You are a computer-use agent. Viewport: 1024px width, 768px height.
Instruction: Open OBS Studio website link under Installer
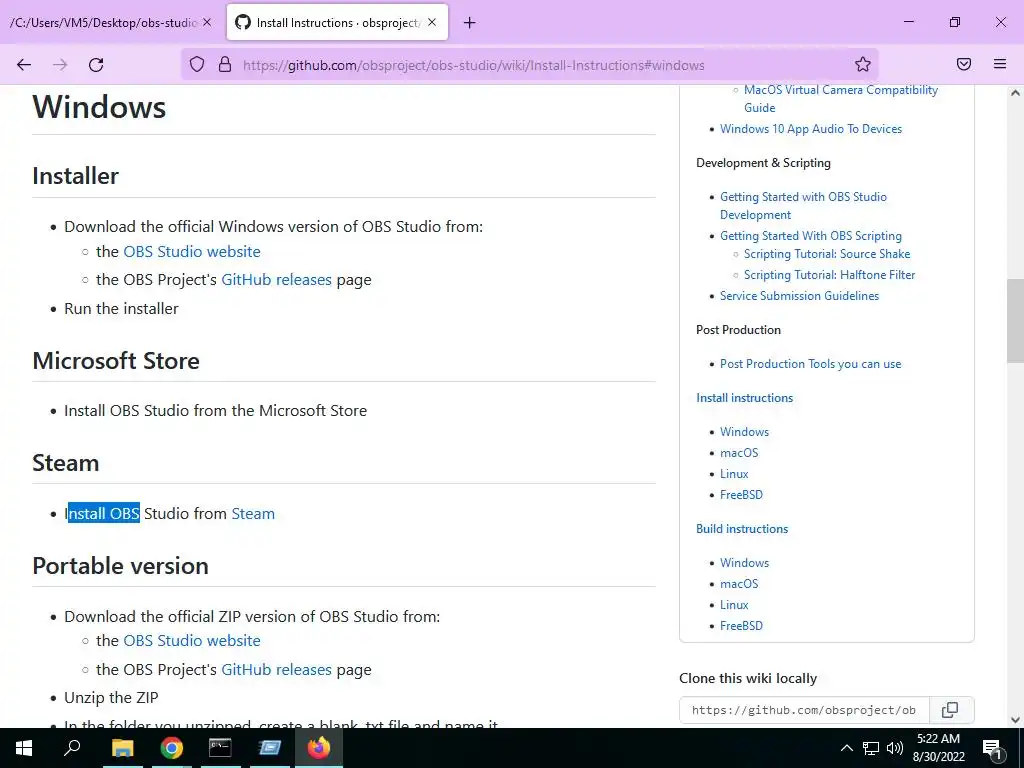[x=192, y=251]
